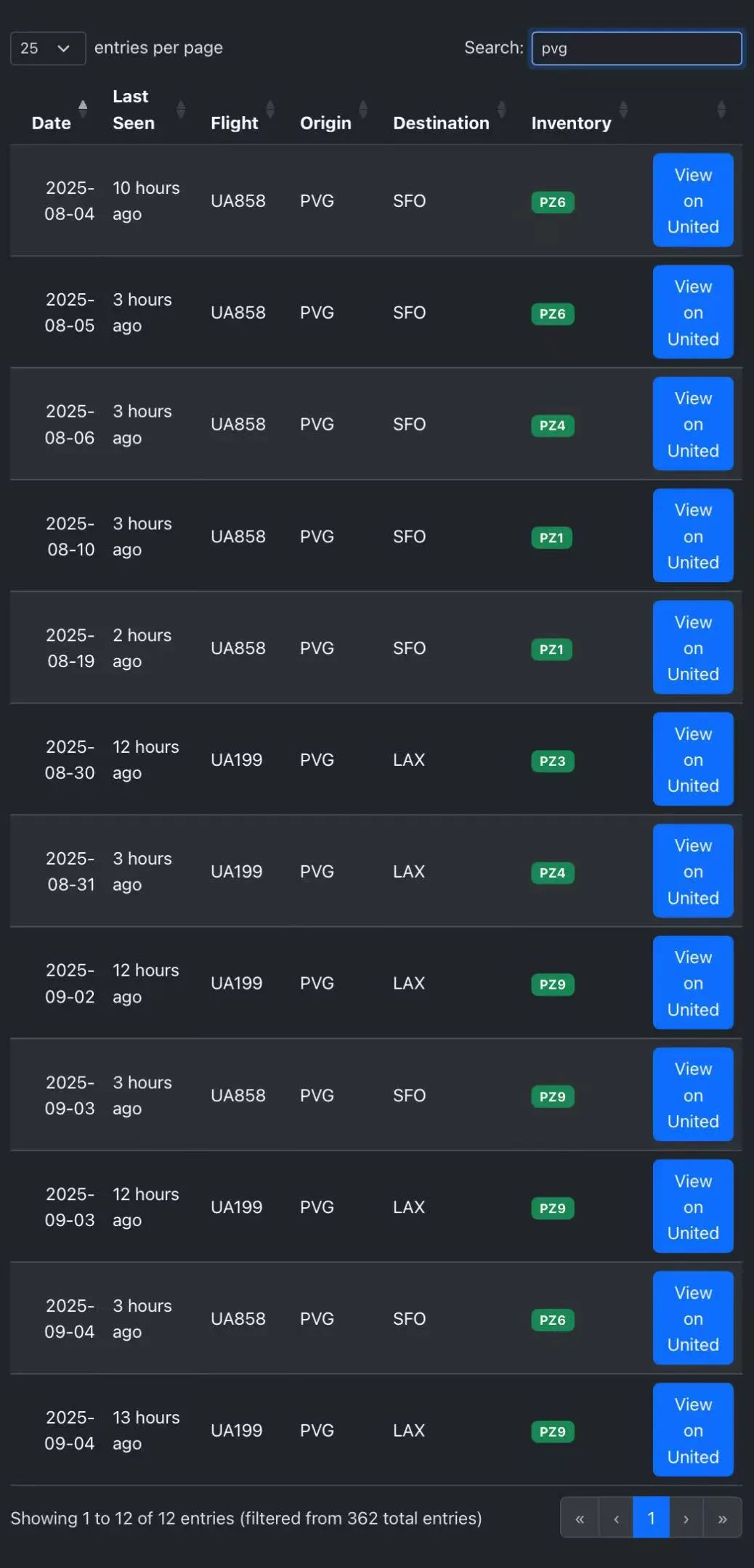Open the entries per page dropdown
Screen dimensions: 754x1568
point(47,49)
